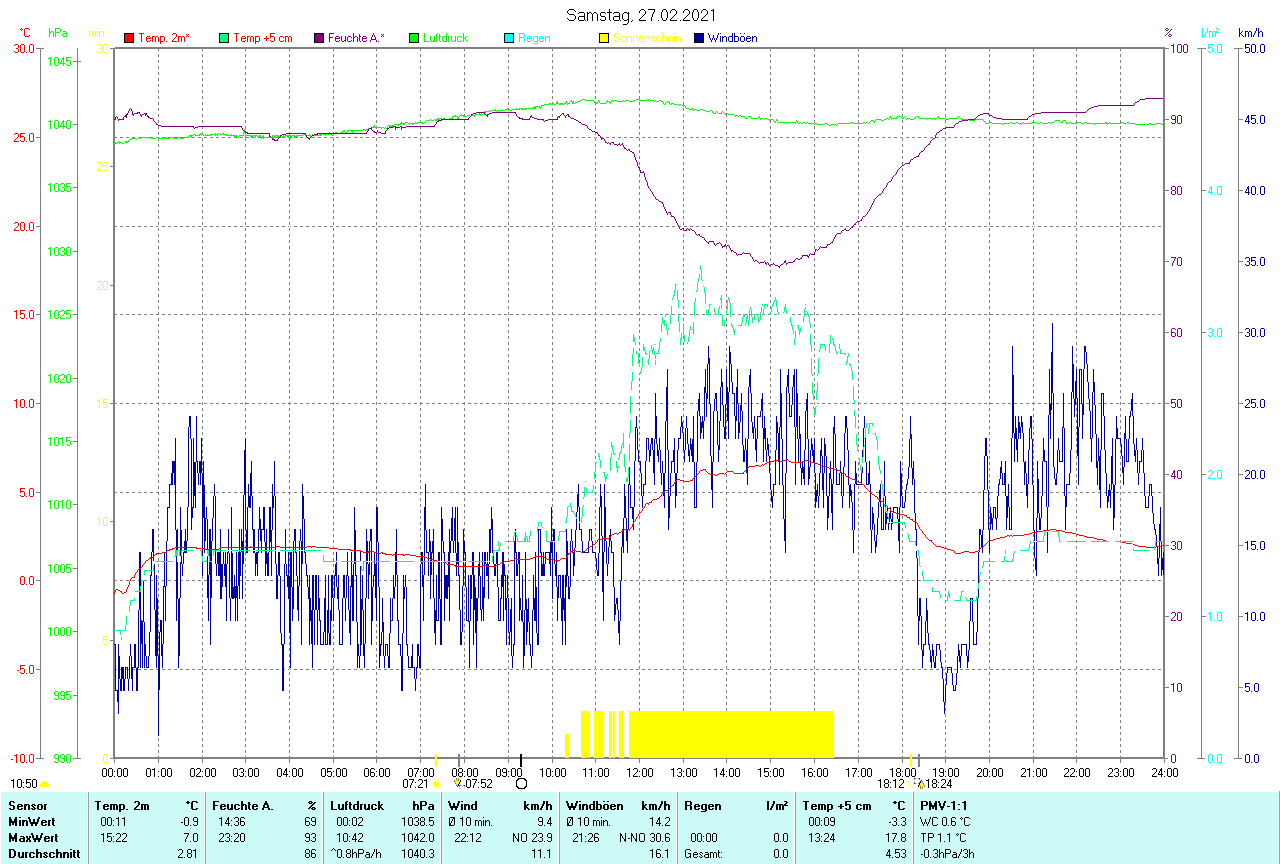The height and width of the screenshot is (864, 1280).
Task: Click the Feuchte A. column header
Action: [x=244, y=805]
